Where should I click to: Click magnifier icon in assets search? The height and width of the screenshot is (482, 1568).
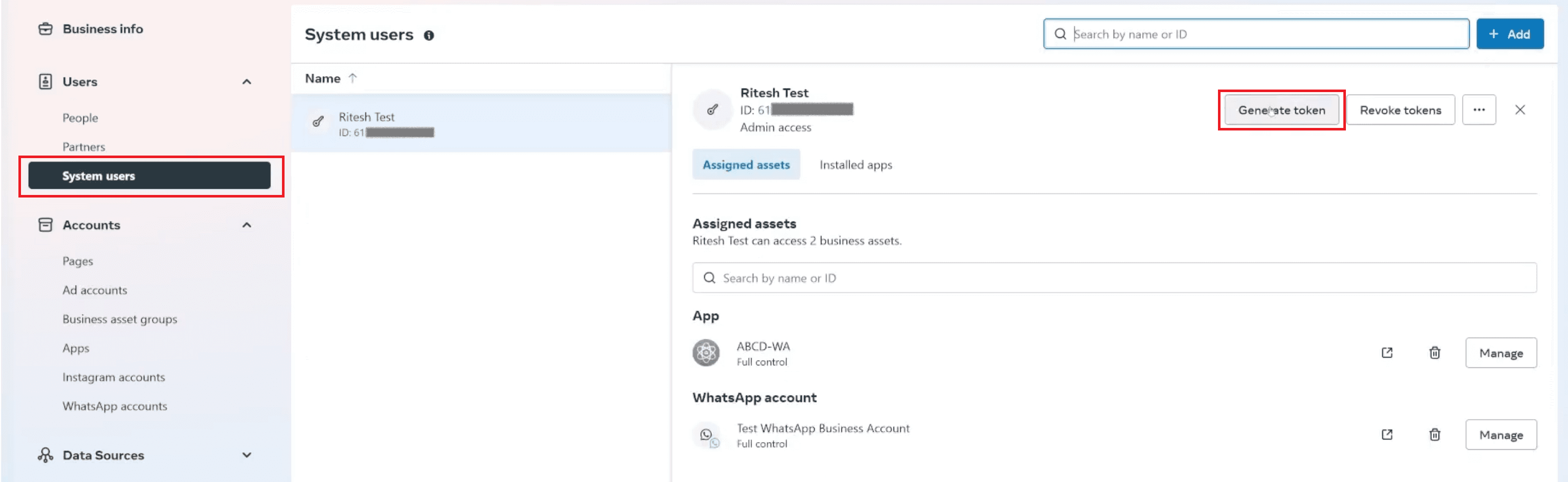(709, 277)
